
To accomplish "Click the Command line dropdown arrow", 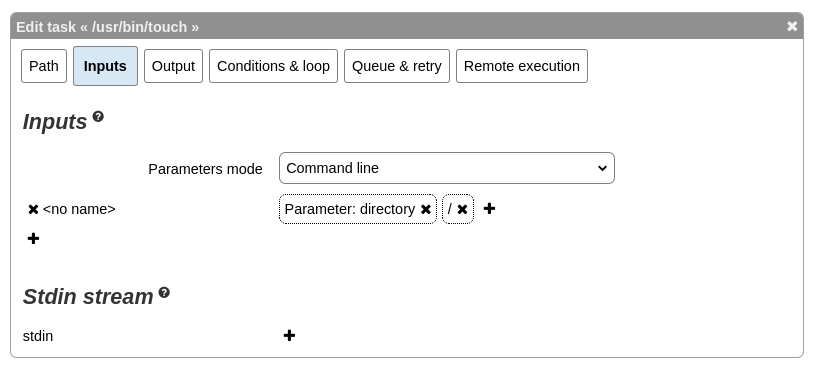I will 602,168.
